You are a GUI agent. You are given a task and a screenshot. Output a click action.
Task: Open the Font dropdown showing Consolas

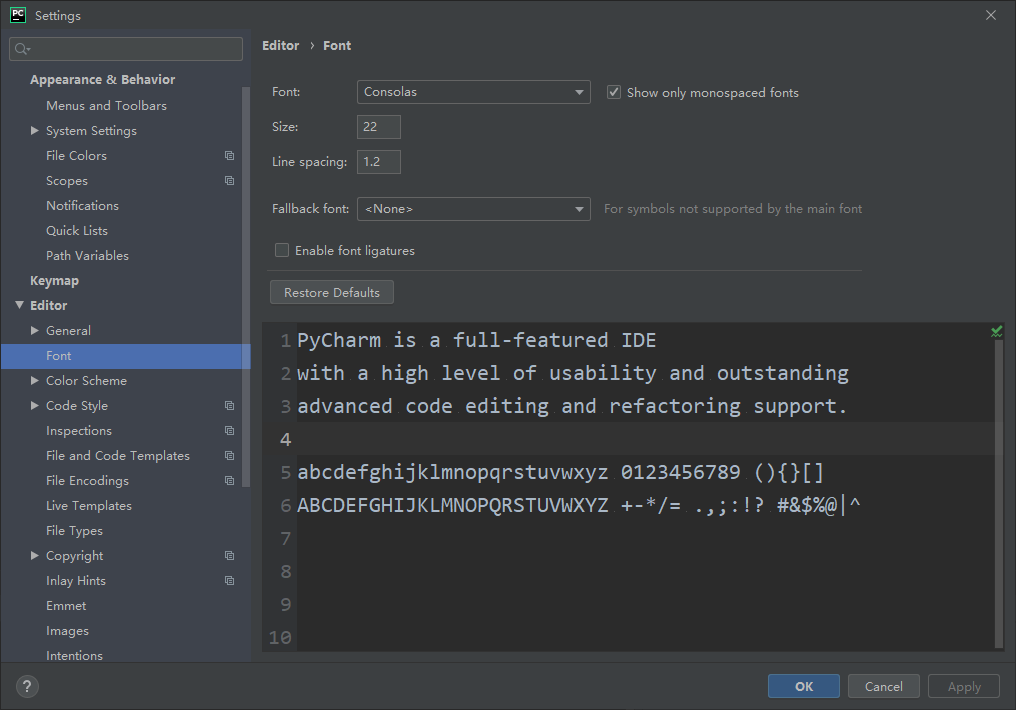pos(474,92)
